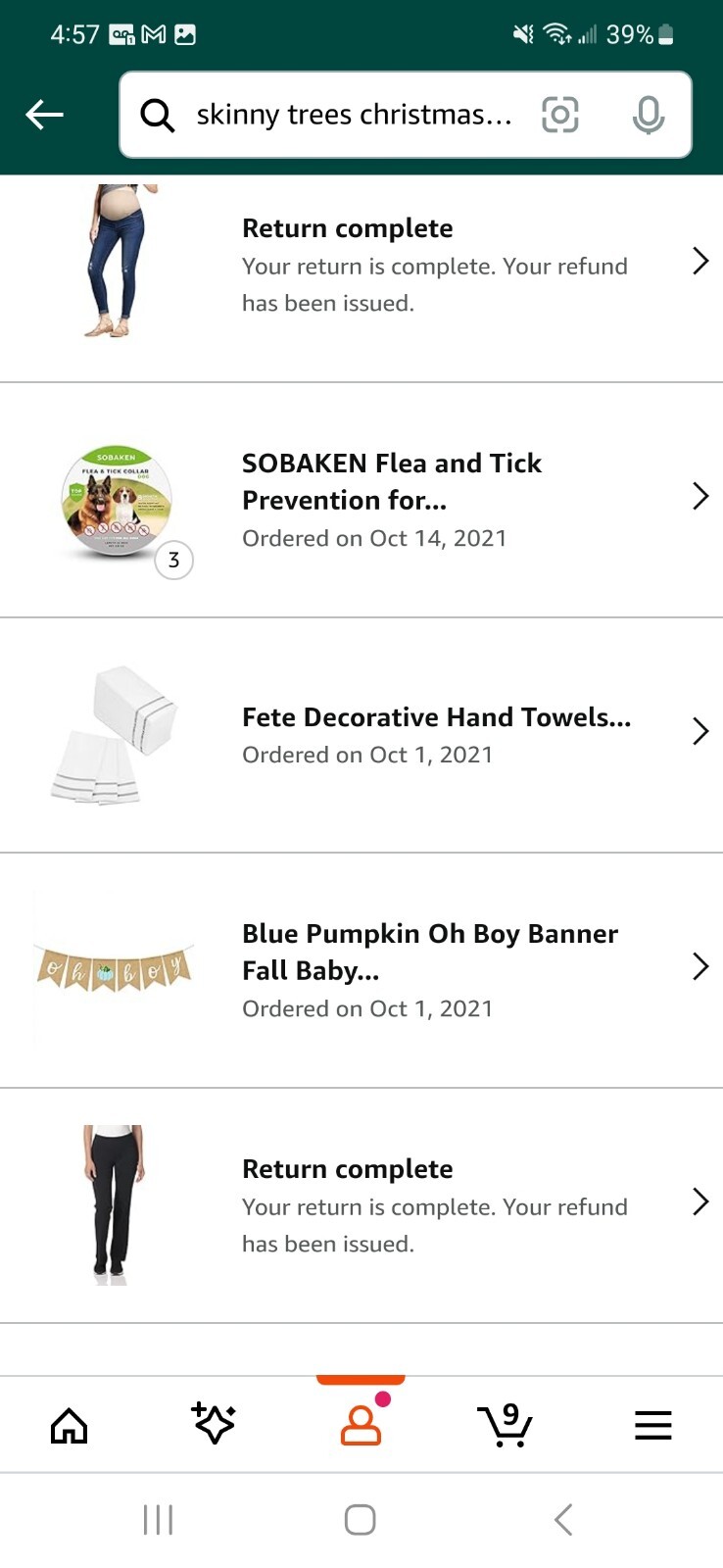The image size is (723, 1568).
Task: Expand the SOBAKEN Flea and Tick order
Action: pyautogui.click(x=699, y=497)
